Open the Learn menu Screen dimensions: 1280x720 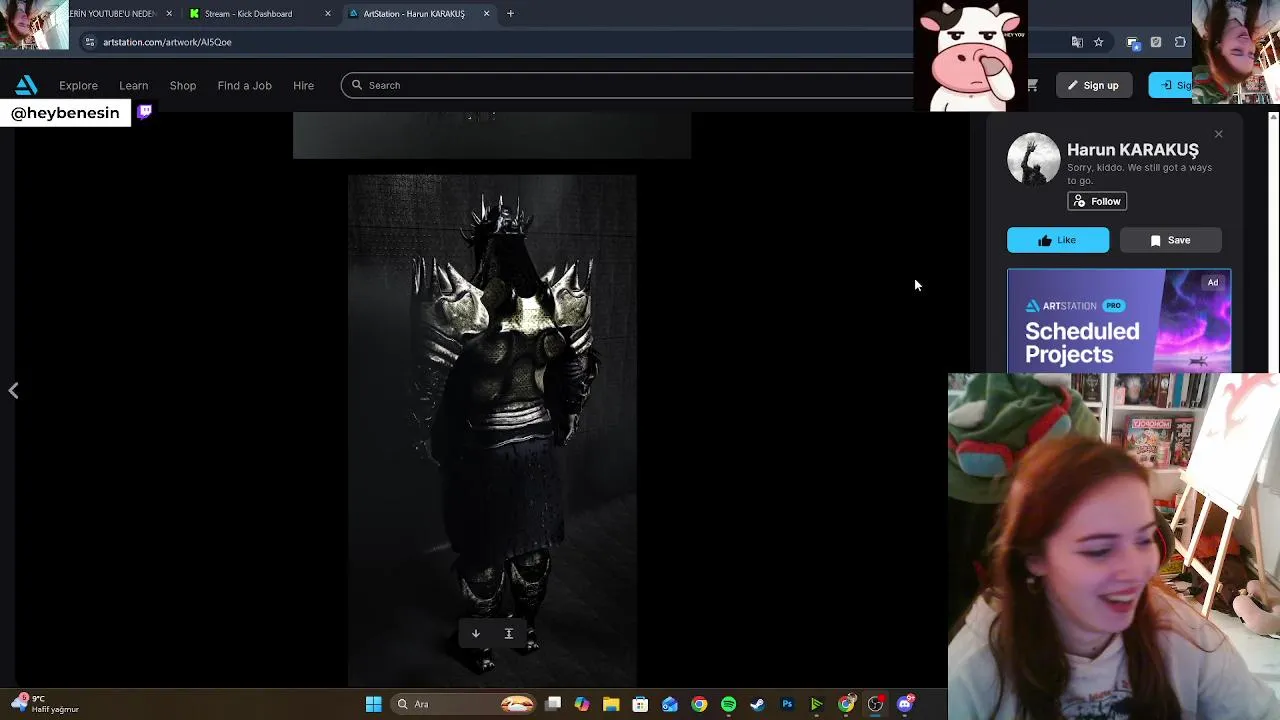click(133, 85)
